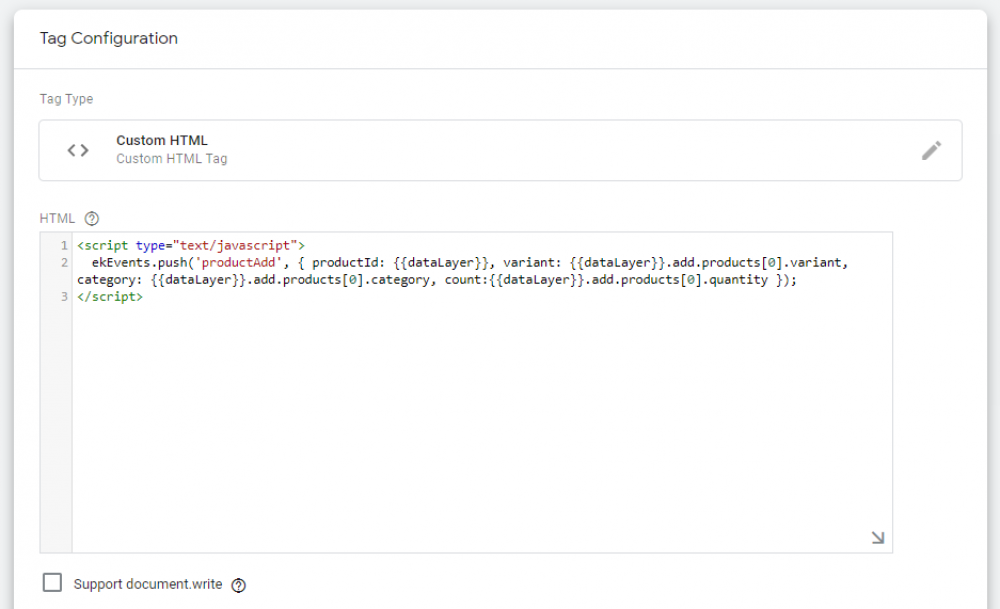This screenshot has width=1000, height=609.
Task: Click the ekEvents.push code on line 2
Action: coord(140,263)
